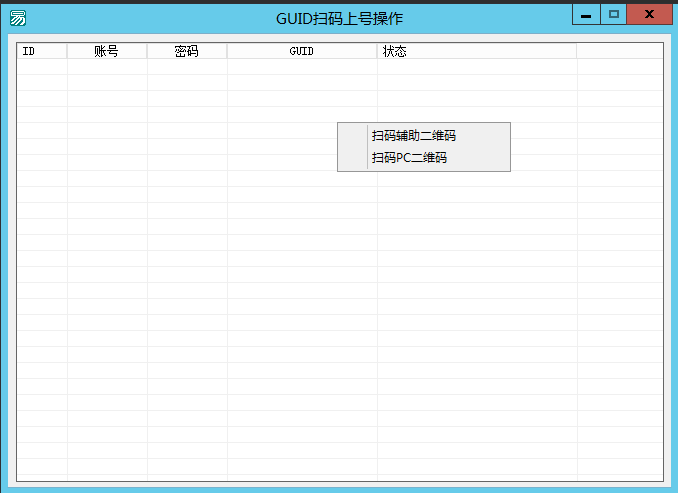Click the first empty cell under 账号
Image resolution: width=678 pixels, height=493 pixels.
click(107, 67)
